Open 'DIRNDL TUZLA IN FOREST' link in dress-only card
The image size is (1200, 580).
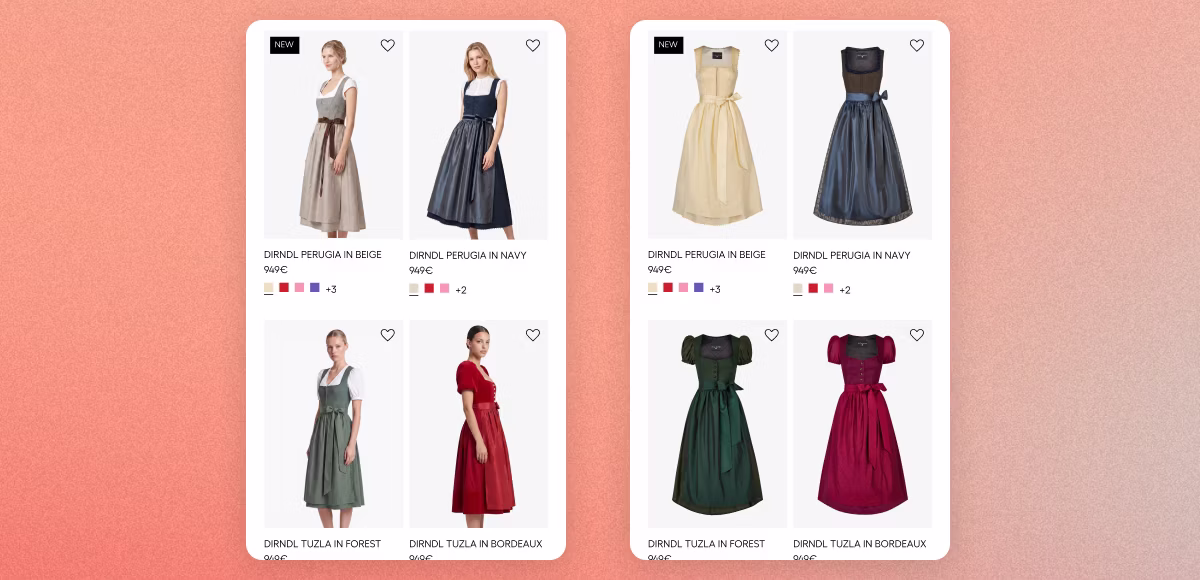[707, 544]
